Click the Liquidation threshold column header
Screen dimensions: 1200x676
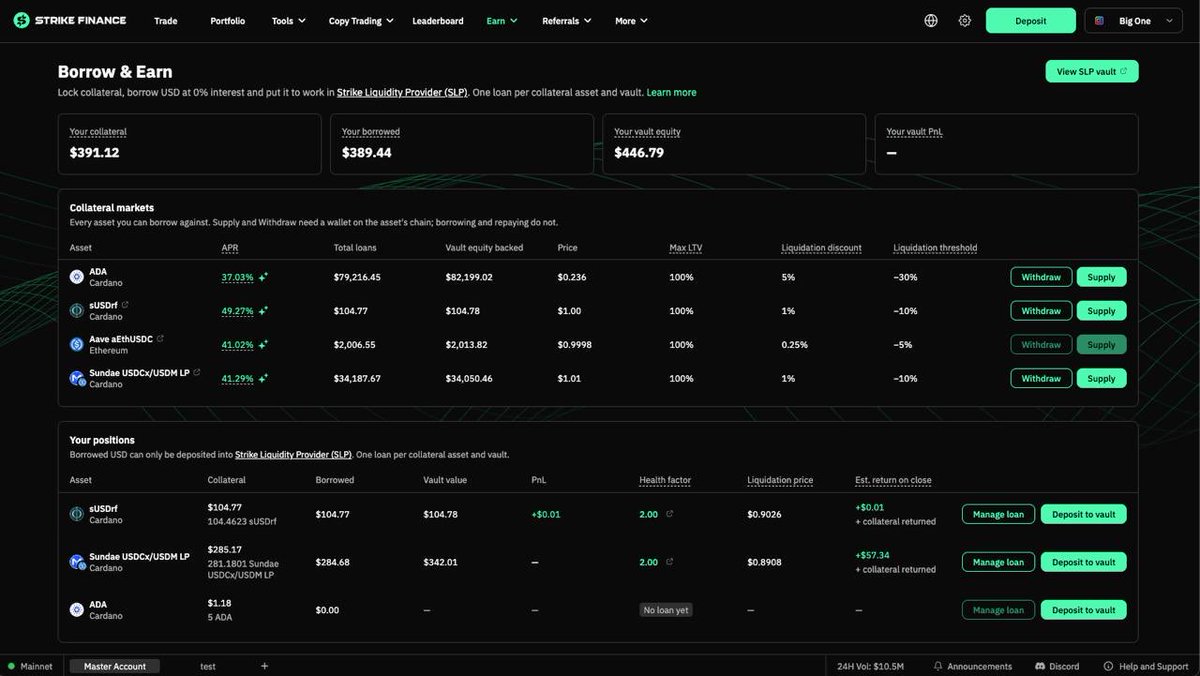click(x=935, y=248)
